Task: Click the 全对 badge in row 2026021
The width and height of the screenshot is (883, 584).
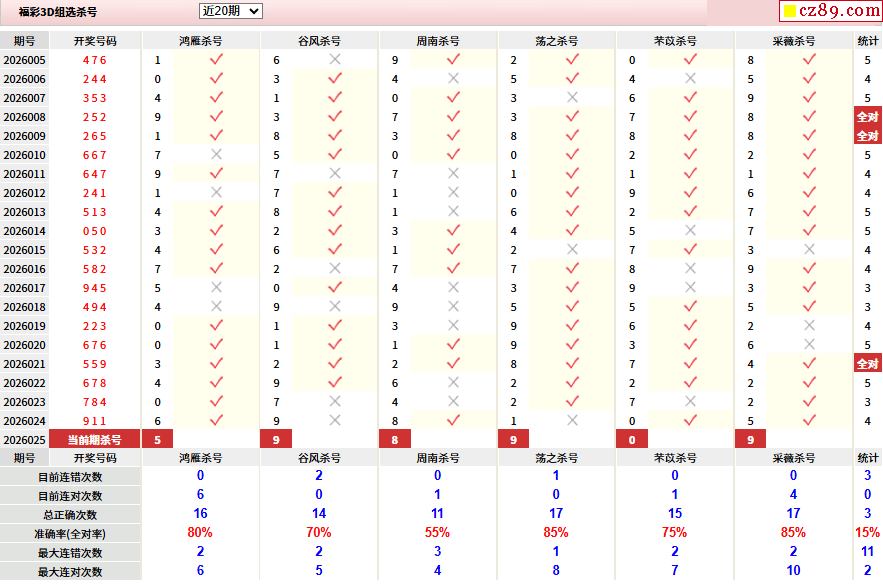Action: point(868,364)
